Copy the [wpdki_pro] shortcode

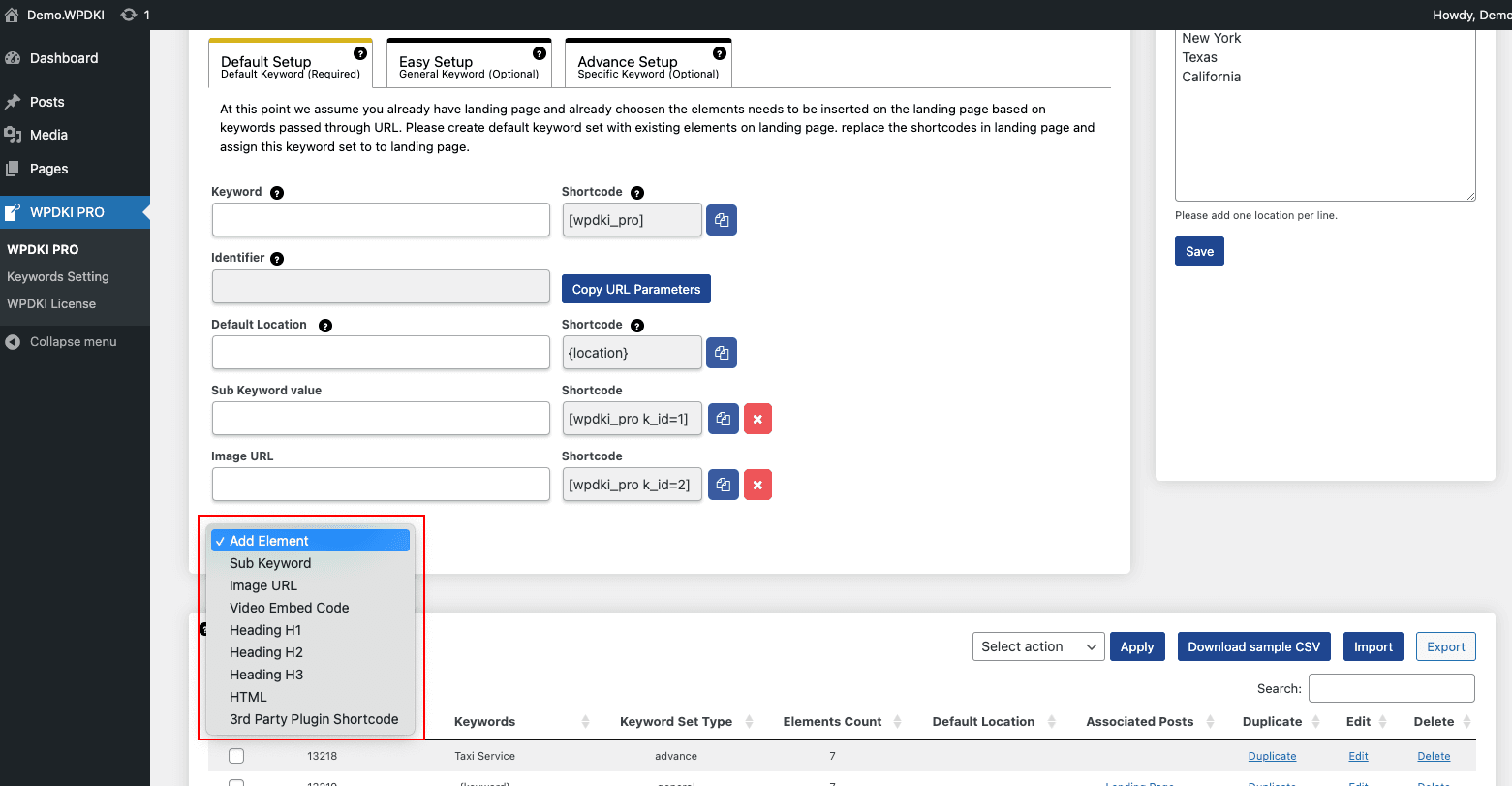(x=722, y=220)
